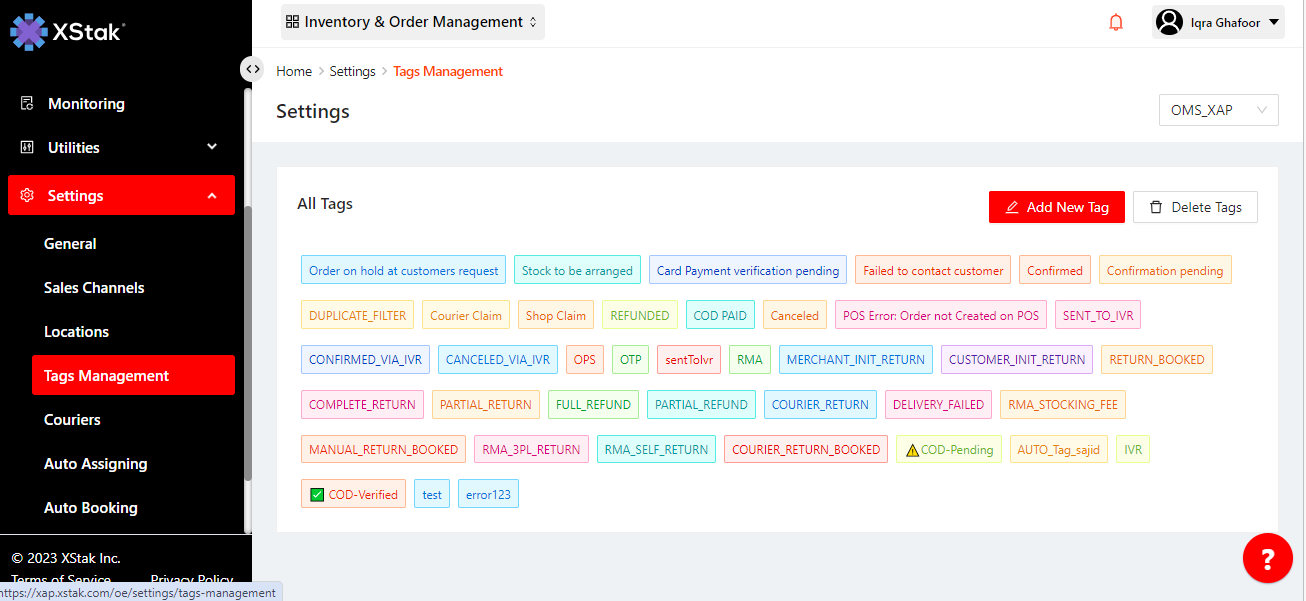The width and height of the screenshot is (1306, 601).
Task: Click the Add New Tag button
Action: click(1056, 207)
